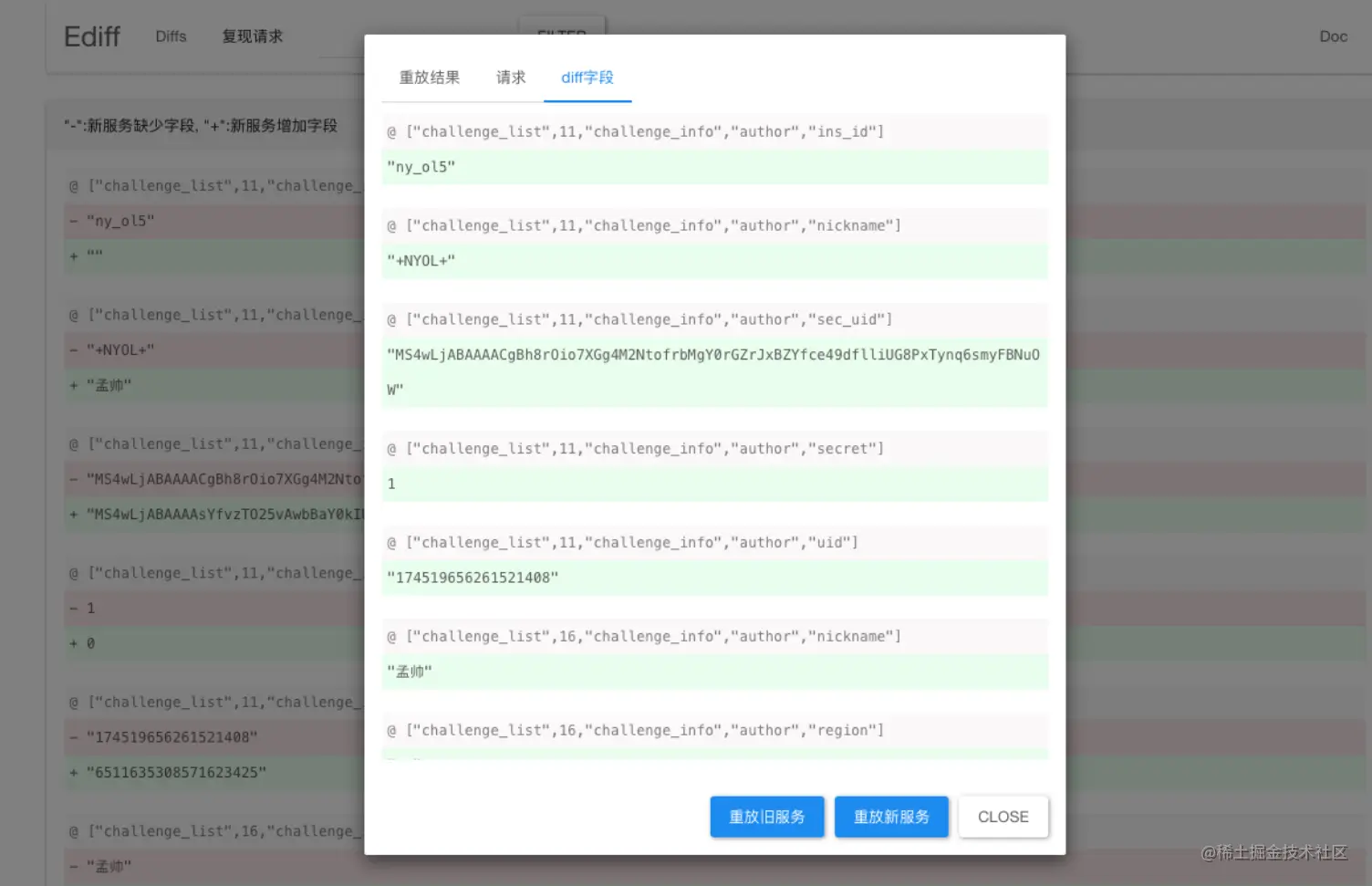Open the Doc link
The width and height of the screenshot is (1372, 886).
coord(1333,36)
